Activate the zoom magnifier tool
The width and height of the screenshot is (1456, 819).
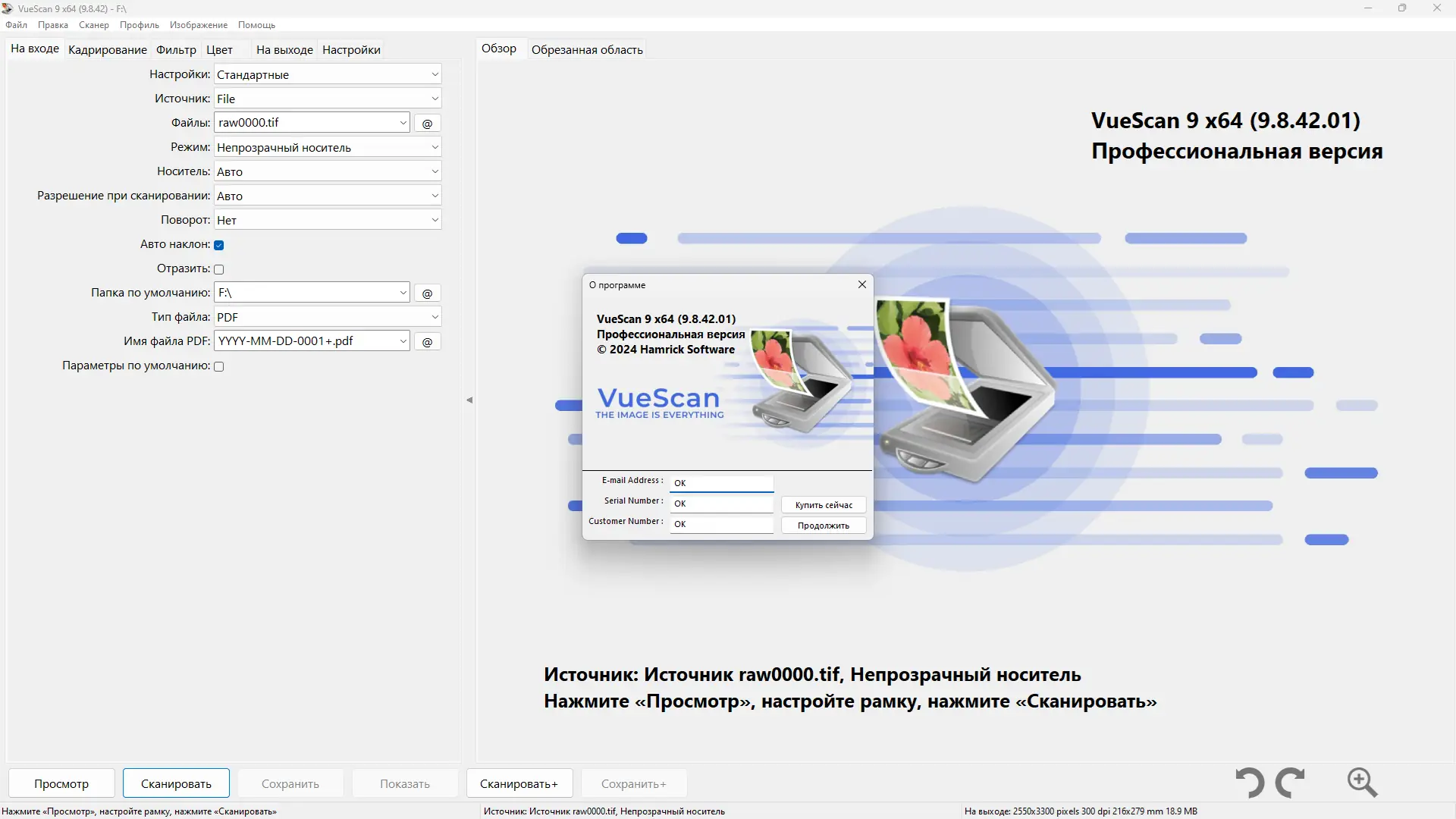(1361, 782)
